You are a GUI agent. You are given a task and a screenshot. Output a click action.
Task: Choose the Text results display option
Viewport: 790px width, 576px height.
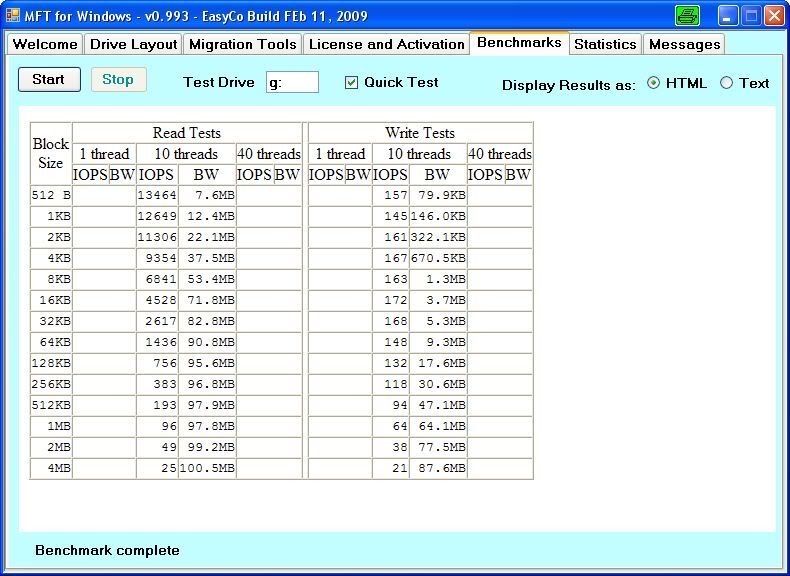[727, 83]
